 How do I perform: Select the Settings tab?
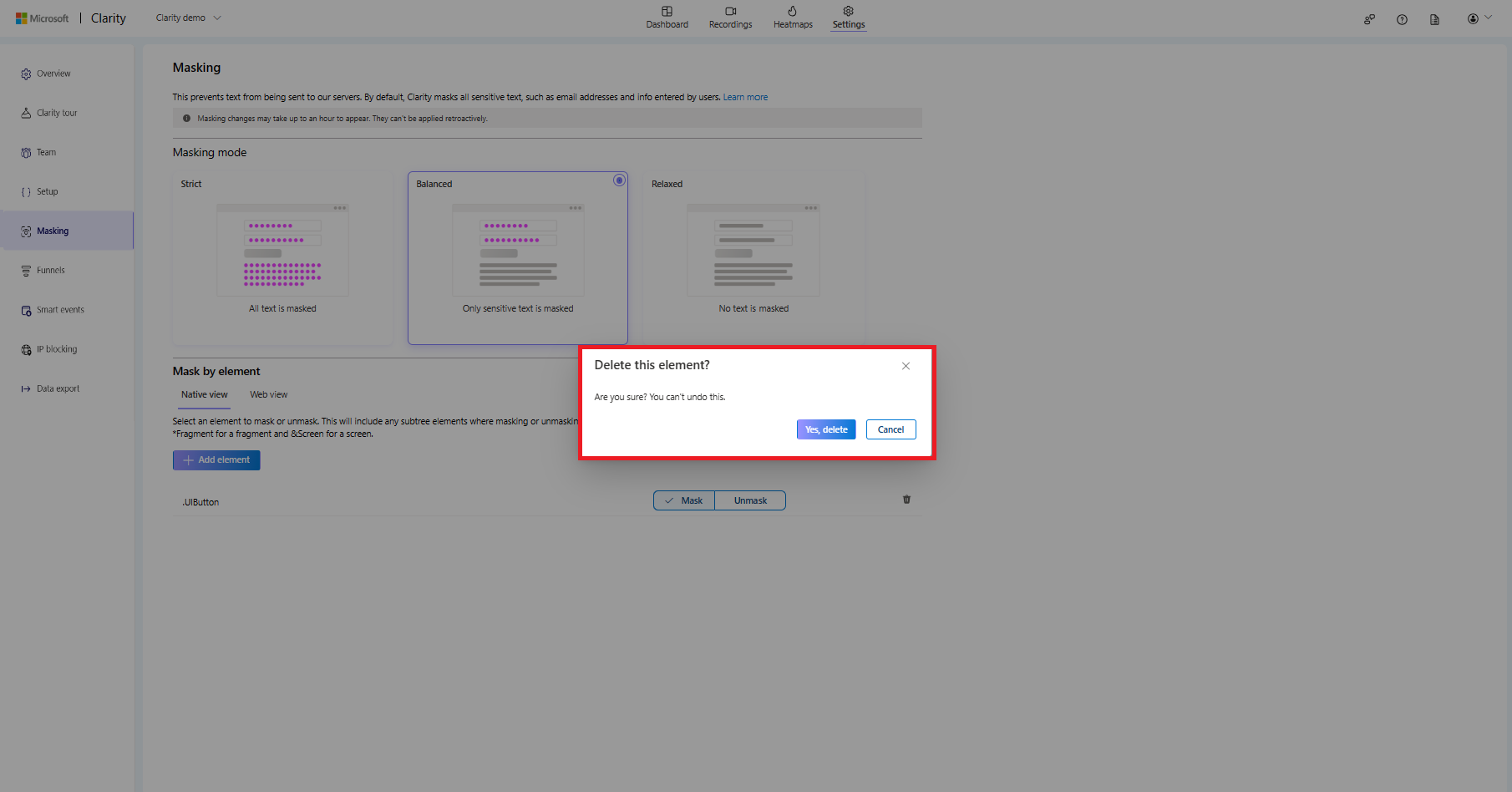849,18
